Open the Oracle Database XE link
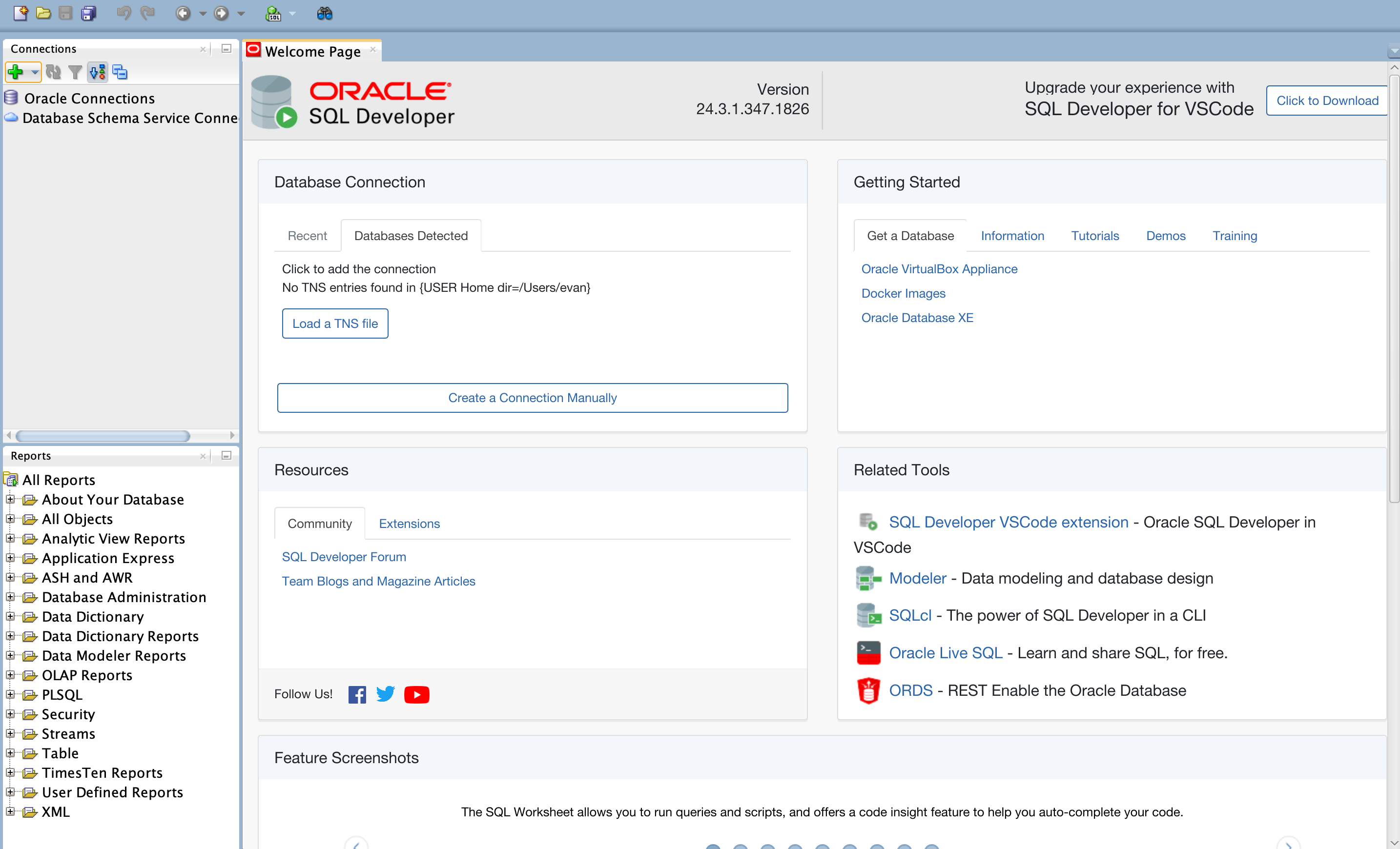 point(917,318)
